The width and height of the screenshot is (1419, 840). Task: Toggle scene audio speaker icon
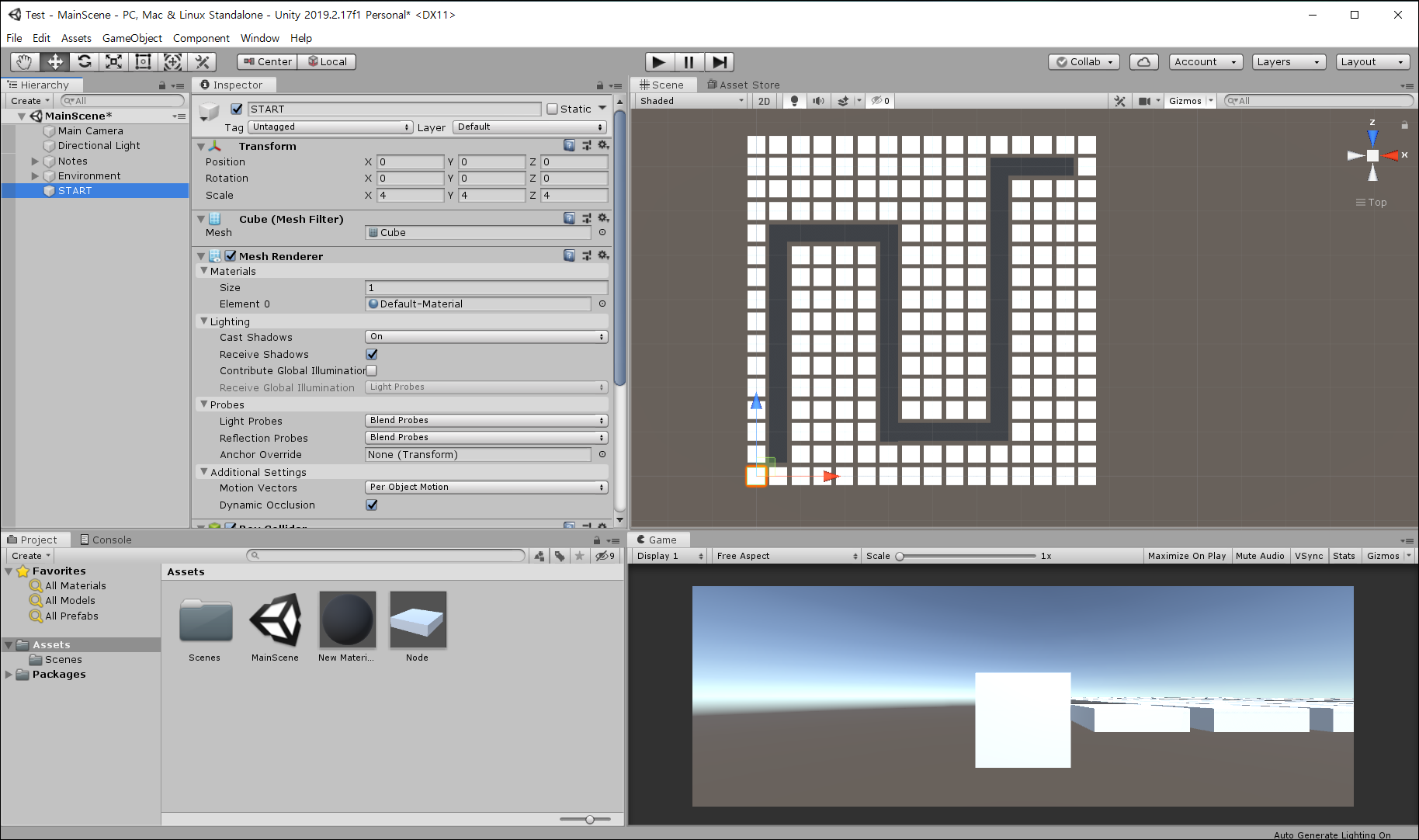click(818, 101)
